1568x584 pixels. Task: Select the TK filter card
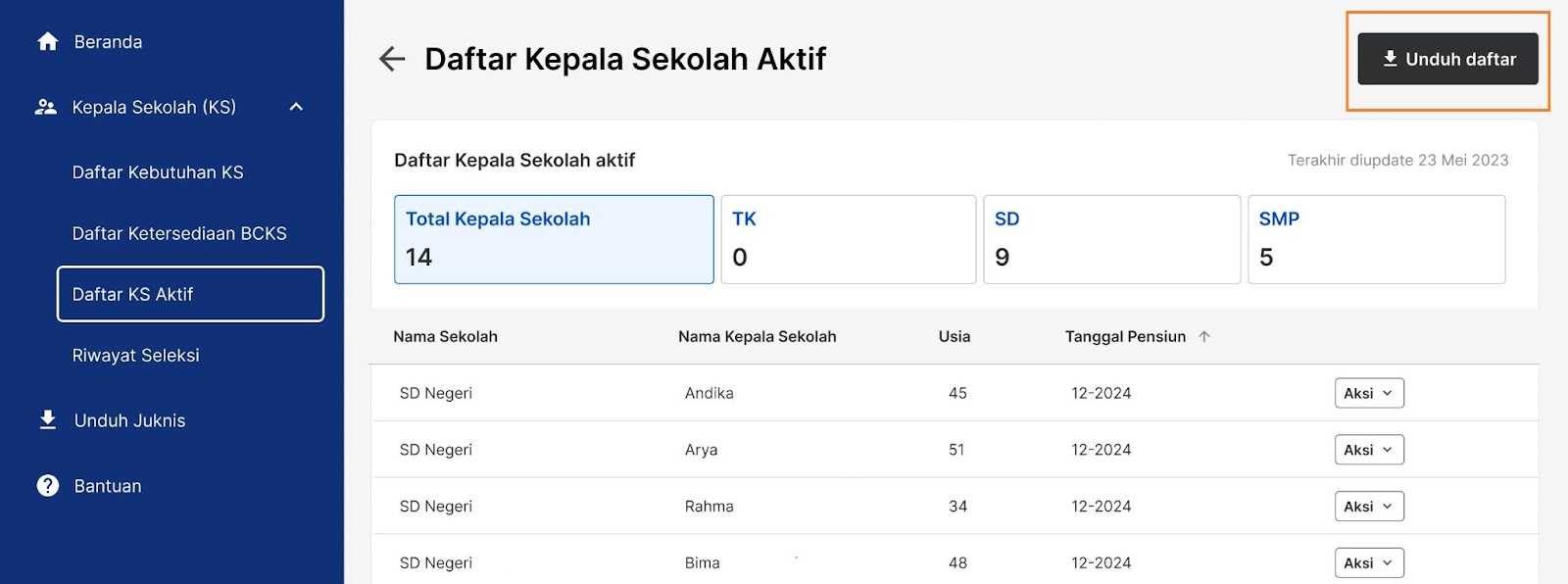click(849, 239)
